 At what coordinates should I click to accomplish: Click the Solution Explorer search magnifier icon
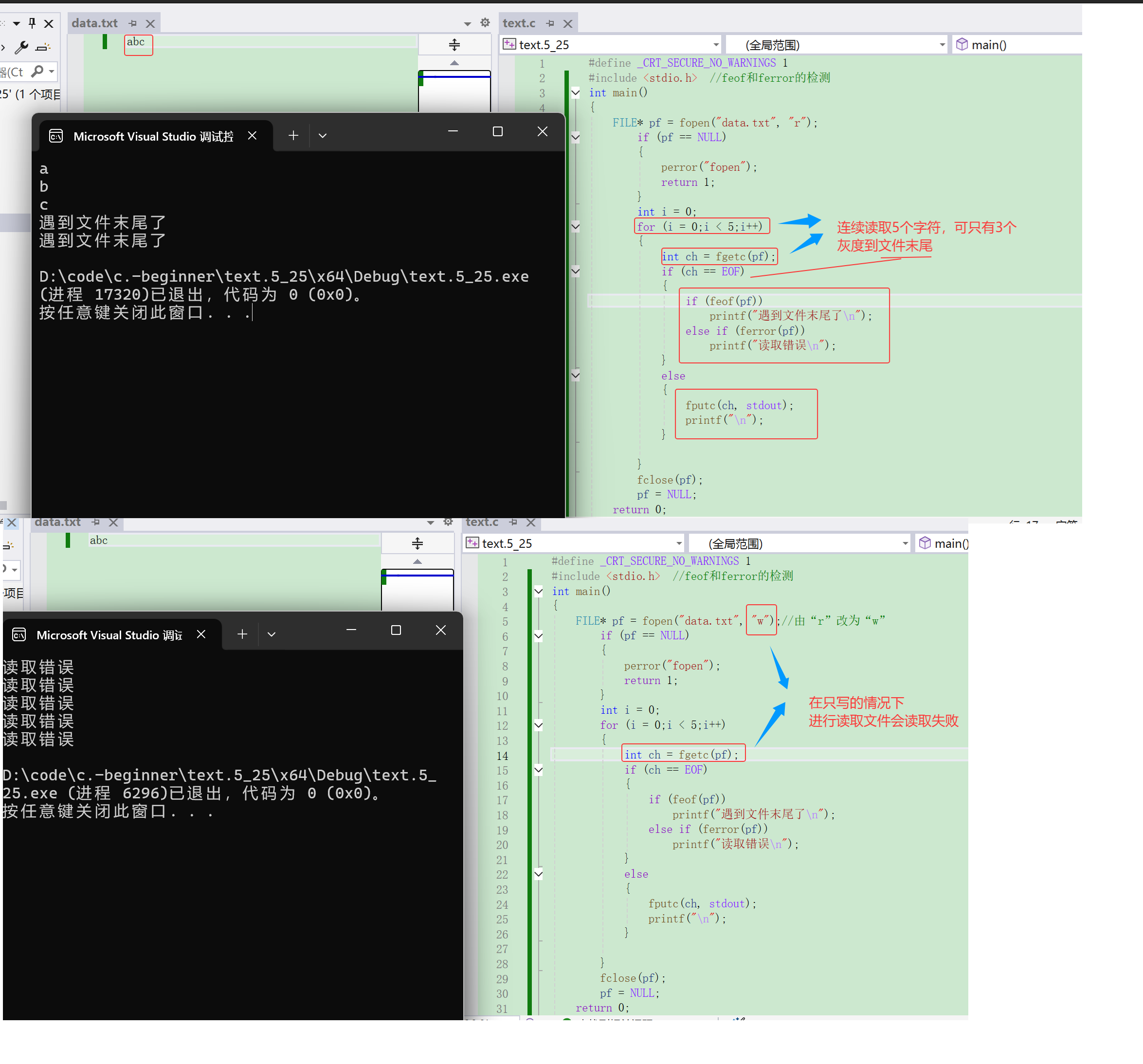(x=38, y=72)
